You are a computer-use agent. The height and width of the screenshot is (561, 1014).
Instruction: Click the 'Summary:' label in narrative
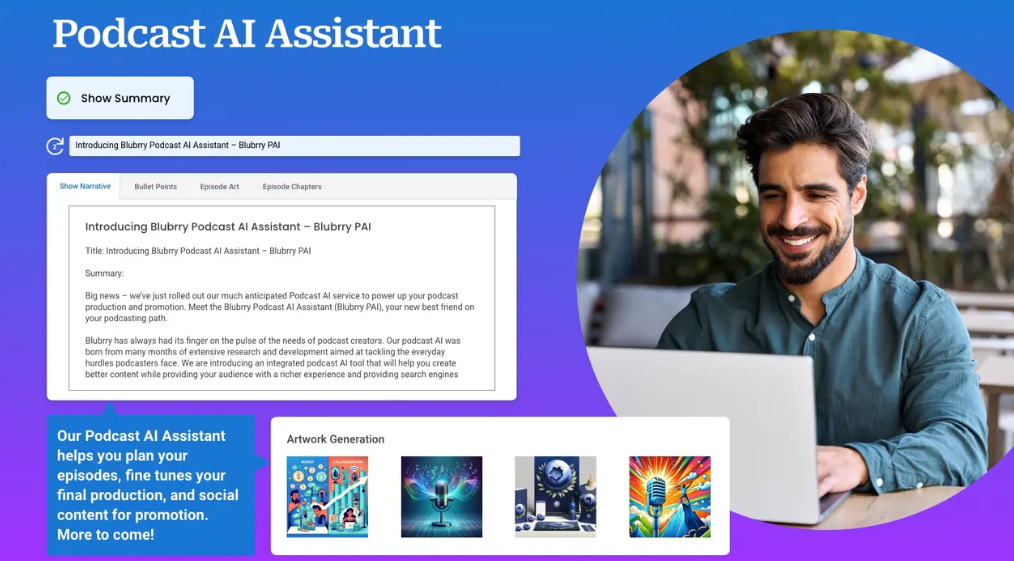(104, 273)
